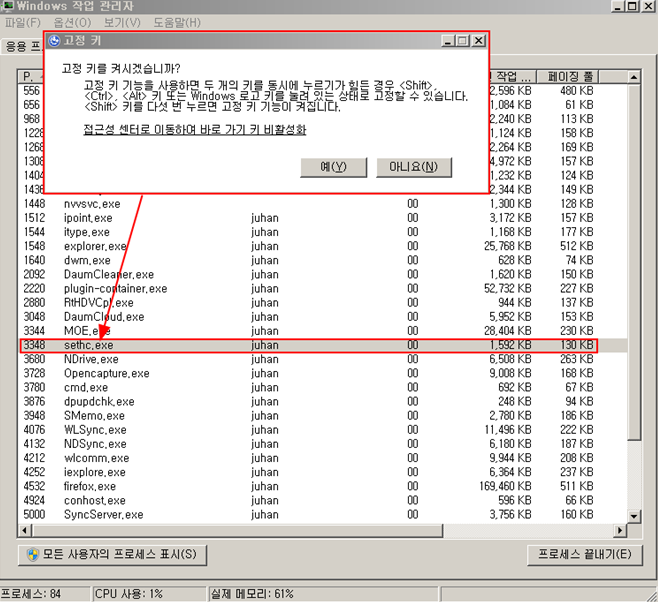Click vertical scrollbar down arrow
Image resolution: width=658 pixels, height=602 pixels.
click(x=634, y=516)
